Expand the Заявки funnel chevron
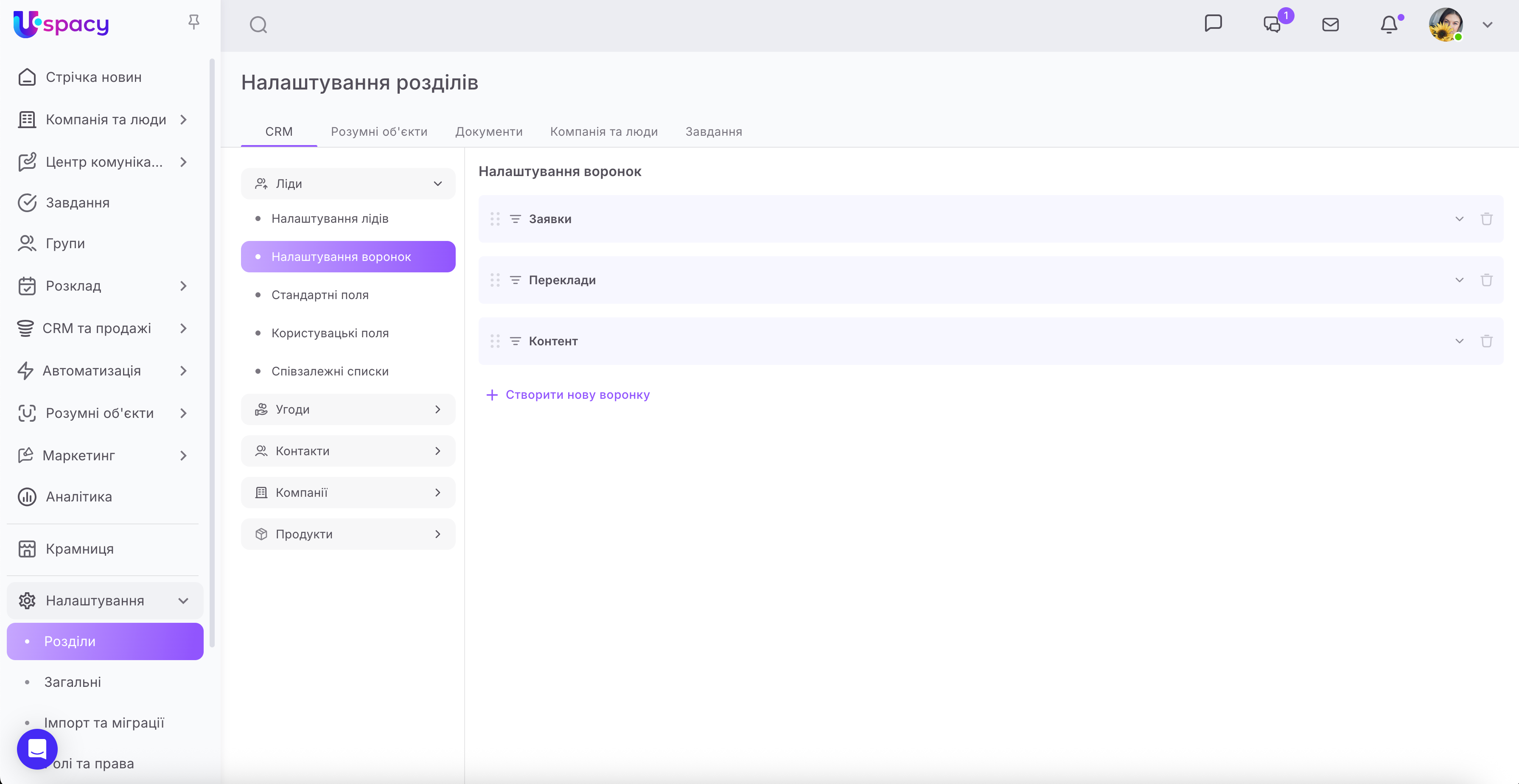 1459,219
